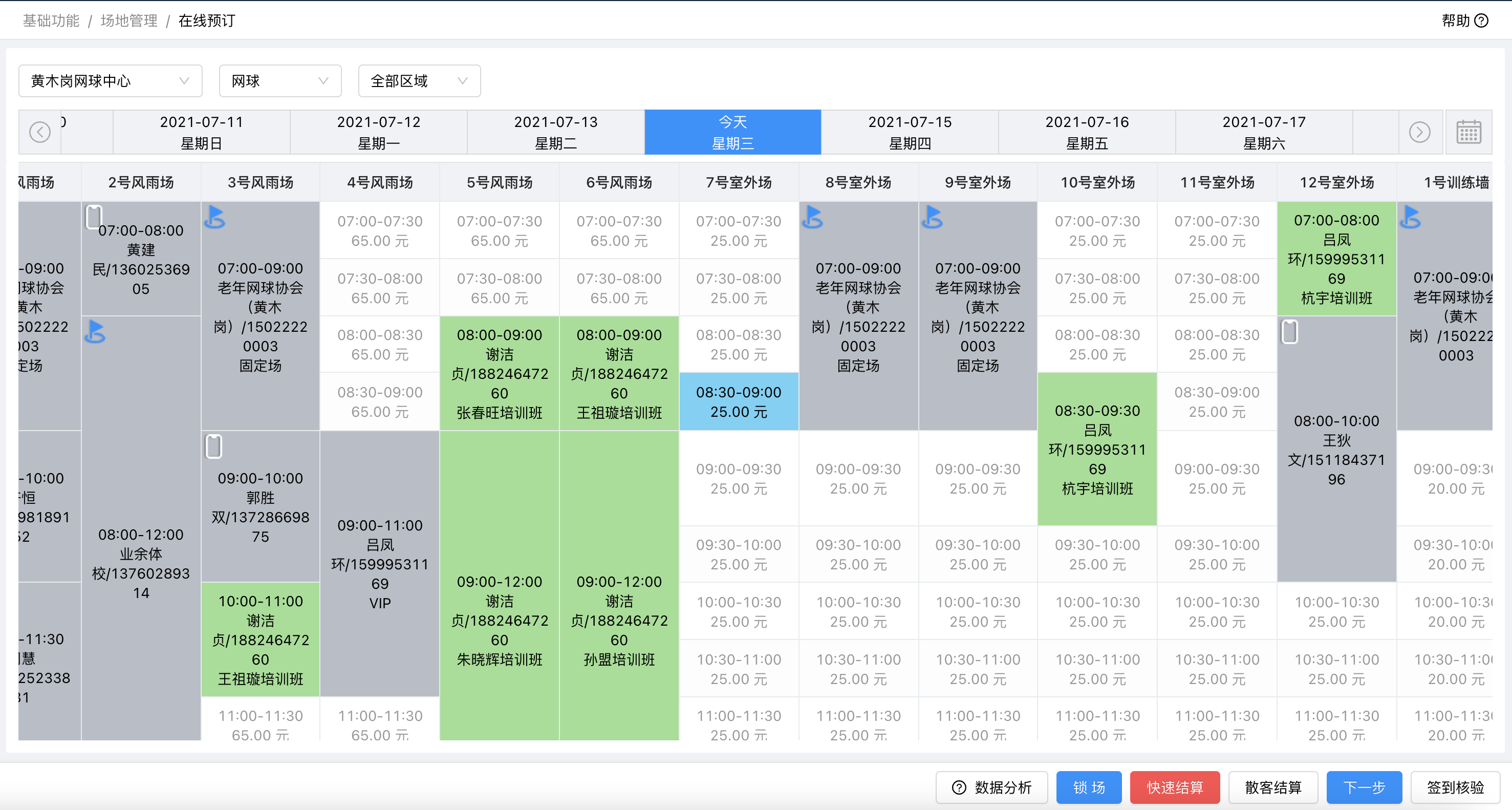Open the 黄木岗网球中心 venue dropdown
Viewport: 1512px width, 810px height.
(x=110, y=81)
